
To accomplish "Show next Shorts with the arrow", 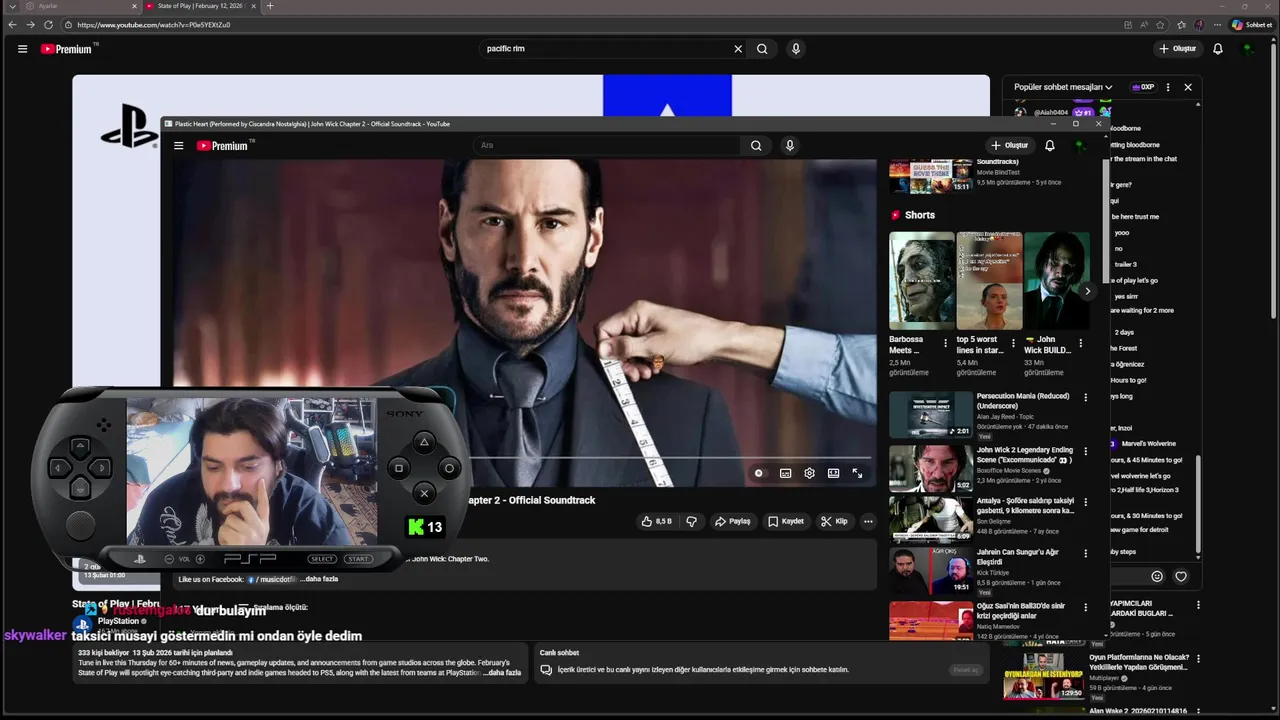I will click(1087, 291).
